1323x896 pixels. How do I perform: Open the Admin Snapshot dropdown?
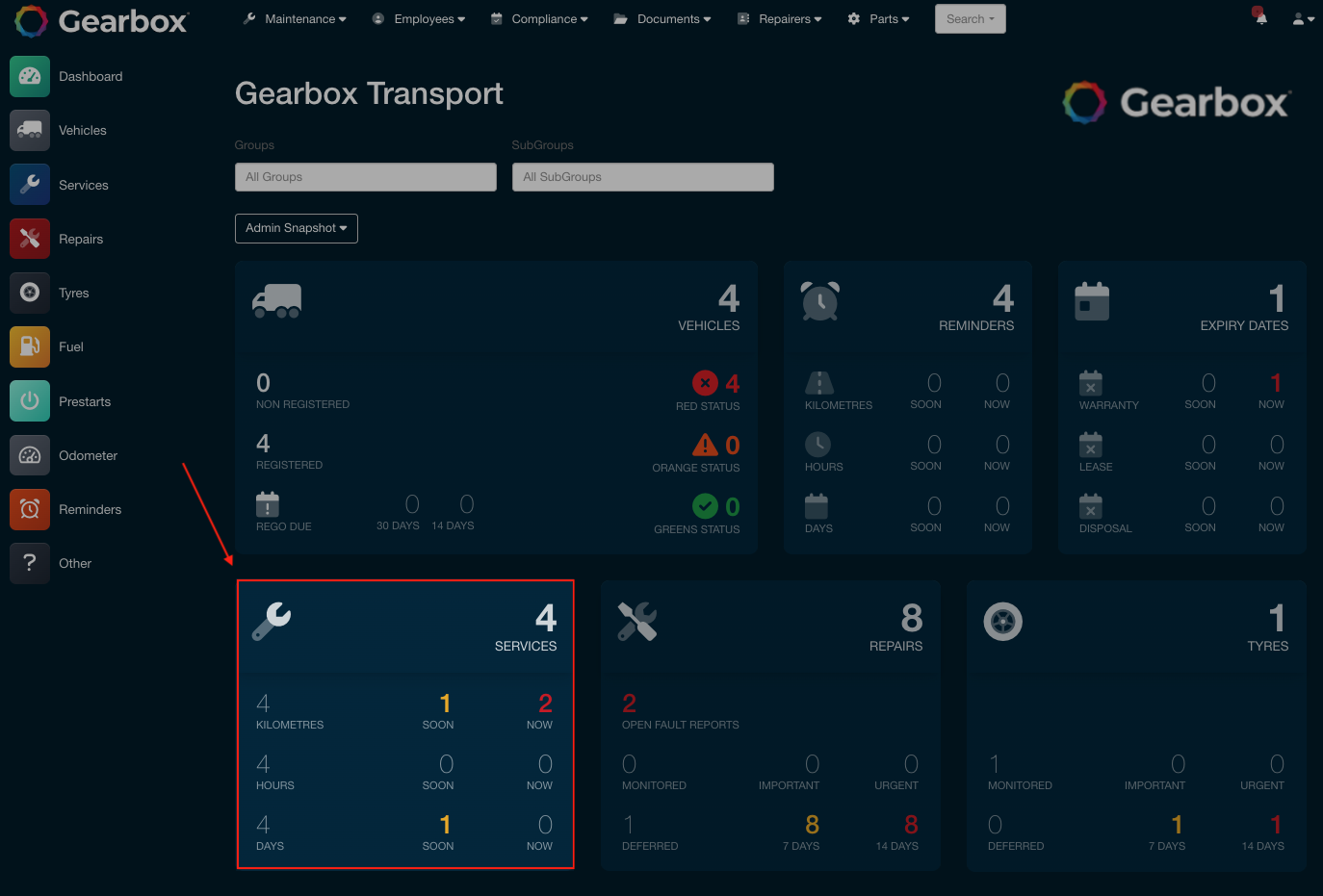(x=297, y=228)
